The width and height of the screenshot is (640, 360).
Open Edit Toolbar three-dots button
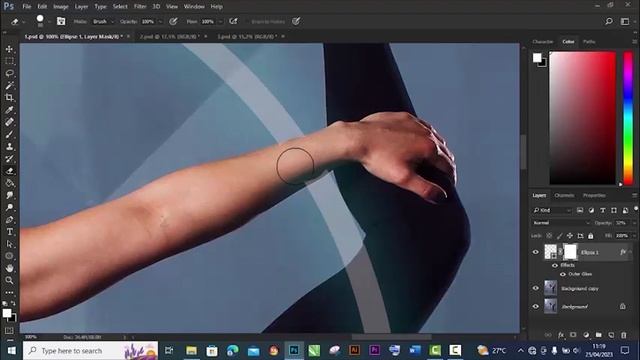pos(9,293)
